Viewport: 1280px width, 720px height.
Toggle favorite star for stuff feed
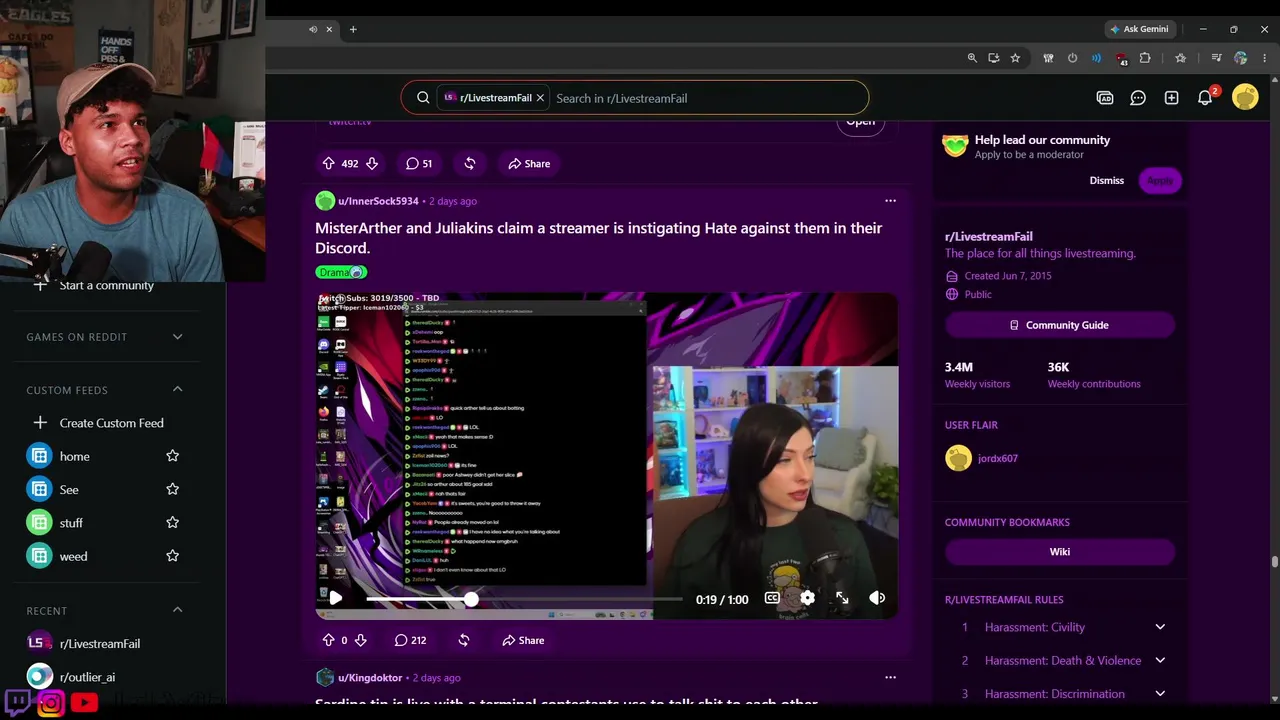coord(172,522)
